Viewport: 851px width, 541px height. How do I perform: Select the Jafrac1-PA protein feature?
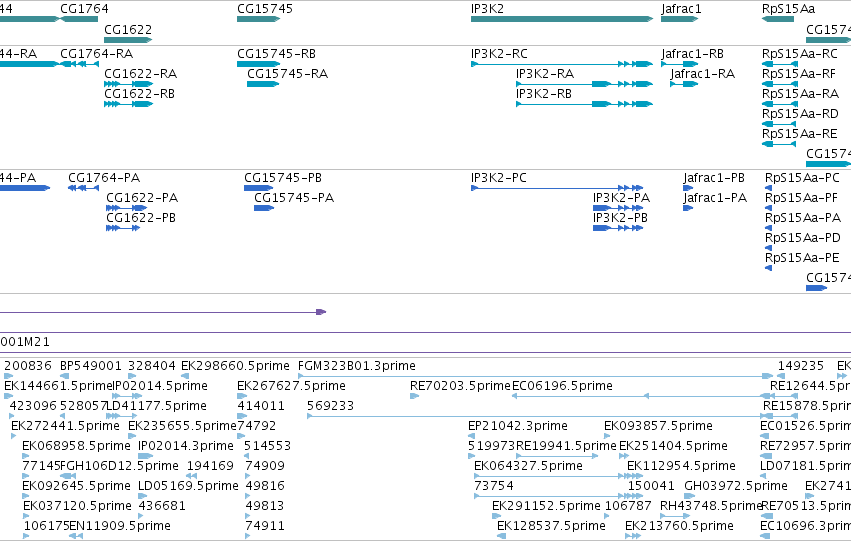688,208
